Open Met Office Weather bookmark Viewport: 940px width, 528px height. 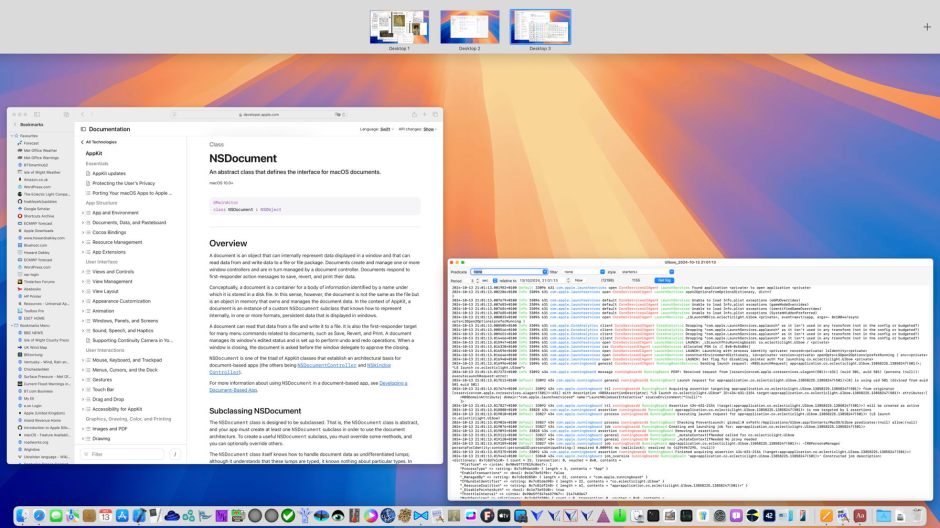[40, 150]
